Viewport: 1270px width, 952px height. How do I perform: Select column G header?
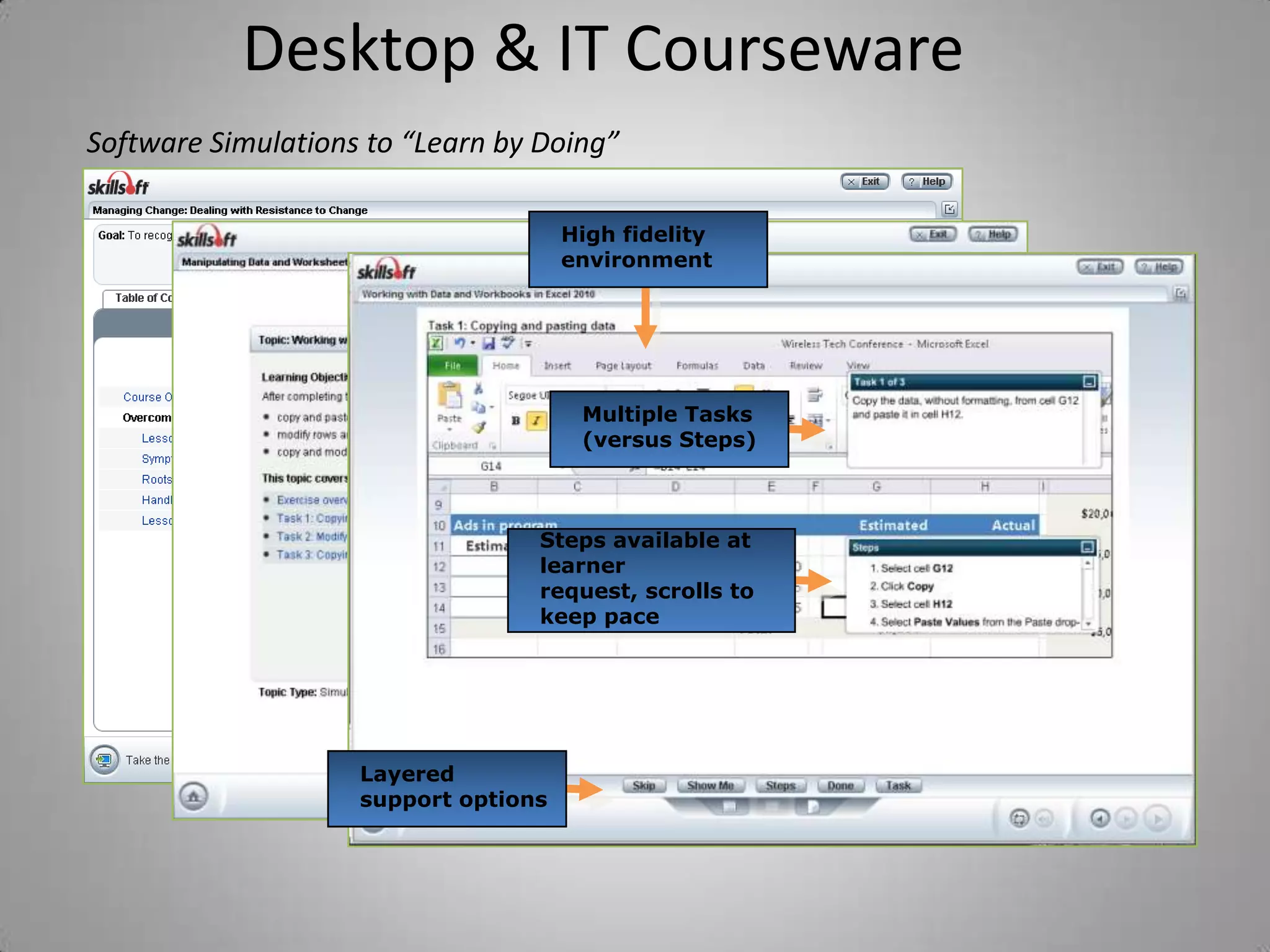(876, 487)
